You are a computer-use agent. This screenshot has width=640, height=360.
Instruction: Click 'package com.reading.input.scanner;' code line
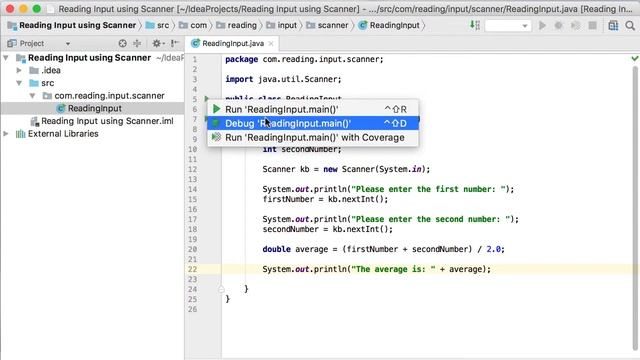click(304, 59)
